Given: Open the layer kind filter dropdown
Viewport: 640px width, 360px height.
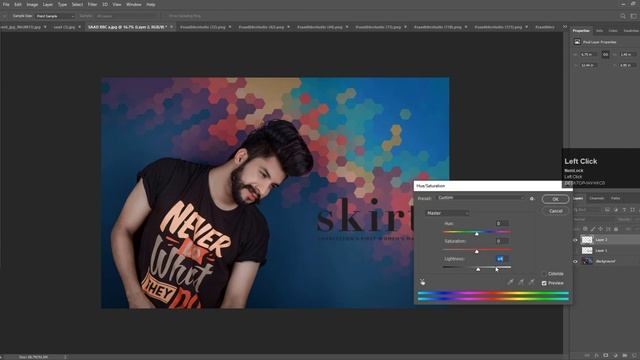Looking at the screenshot, I should [588, 210].
